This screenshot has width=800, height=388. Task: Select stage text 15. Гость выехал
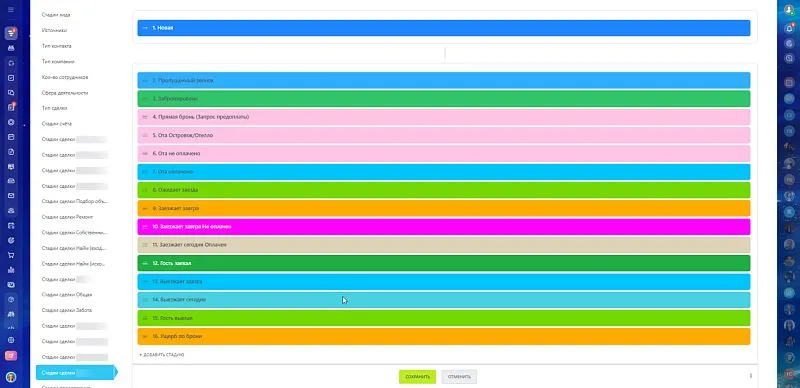point(172,318)
